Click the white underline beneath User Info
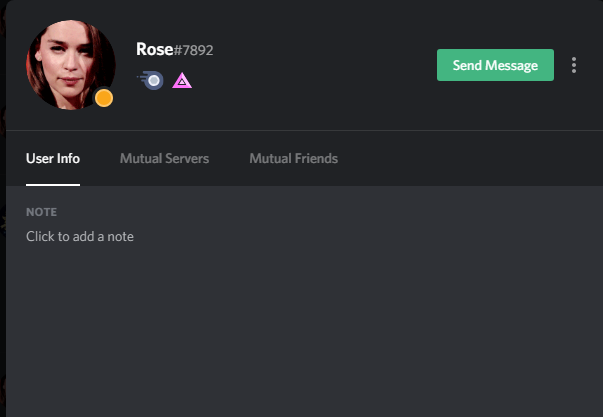 tap(53, 184)
